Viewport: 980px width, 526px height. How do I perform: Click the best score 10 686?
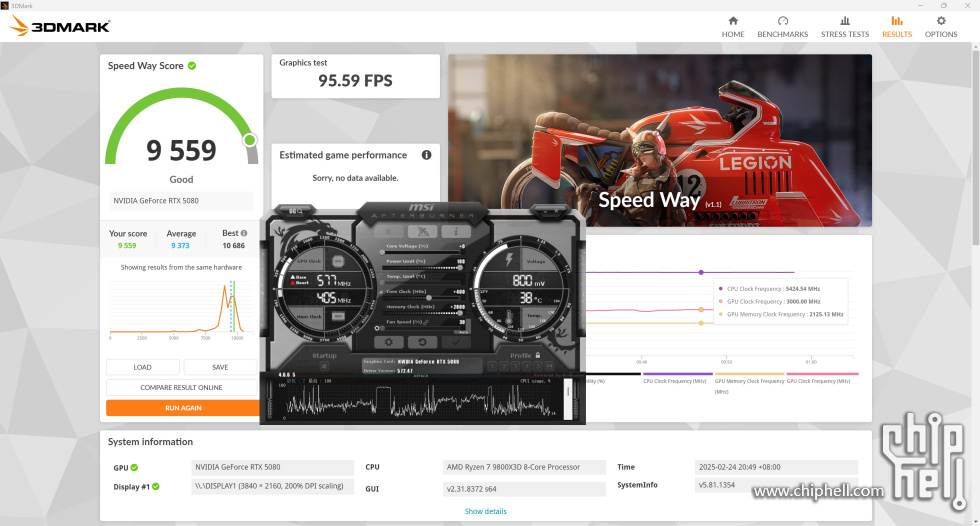(234, 246)
